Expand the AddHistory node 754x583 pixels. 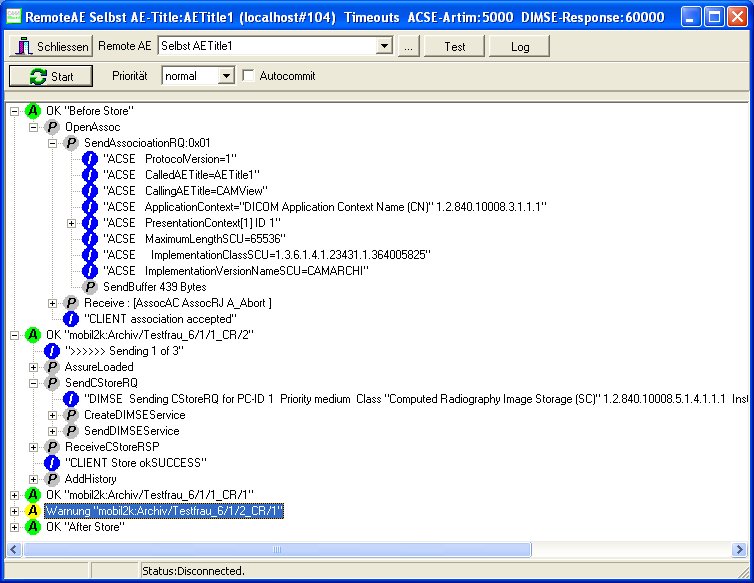33,479
